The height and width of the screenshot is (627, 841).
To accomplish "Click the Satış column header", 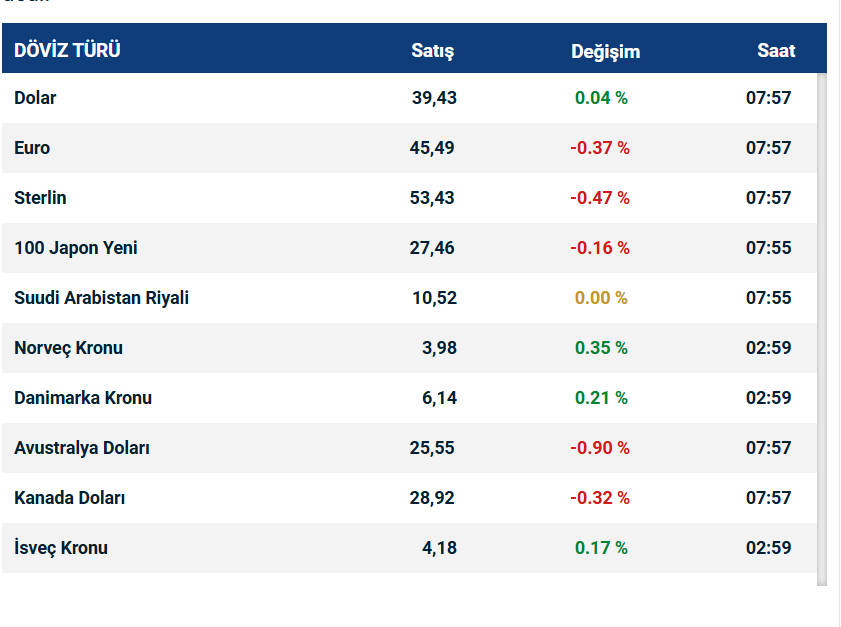I will (432, 51).
